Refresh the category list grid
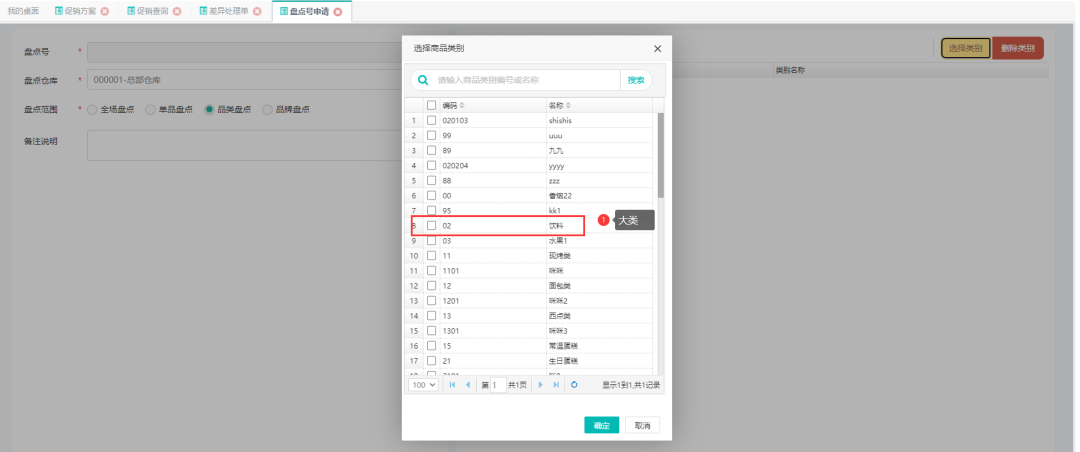Screen dimensions: 1080x452 click(574, 384)
